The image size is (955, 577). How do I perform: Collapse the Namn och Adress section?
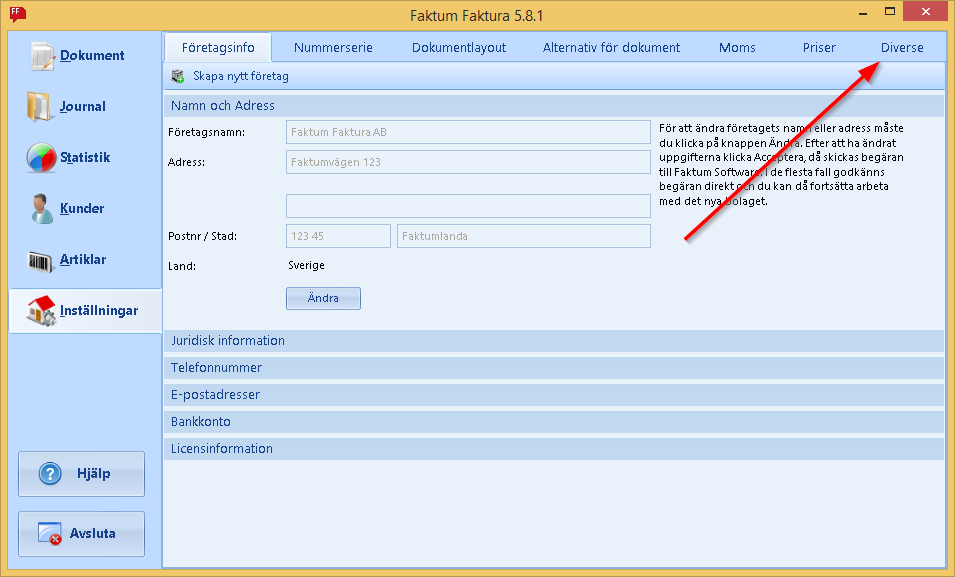[554, 105]
